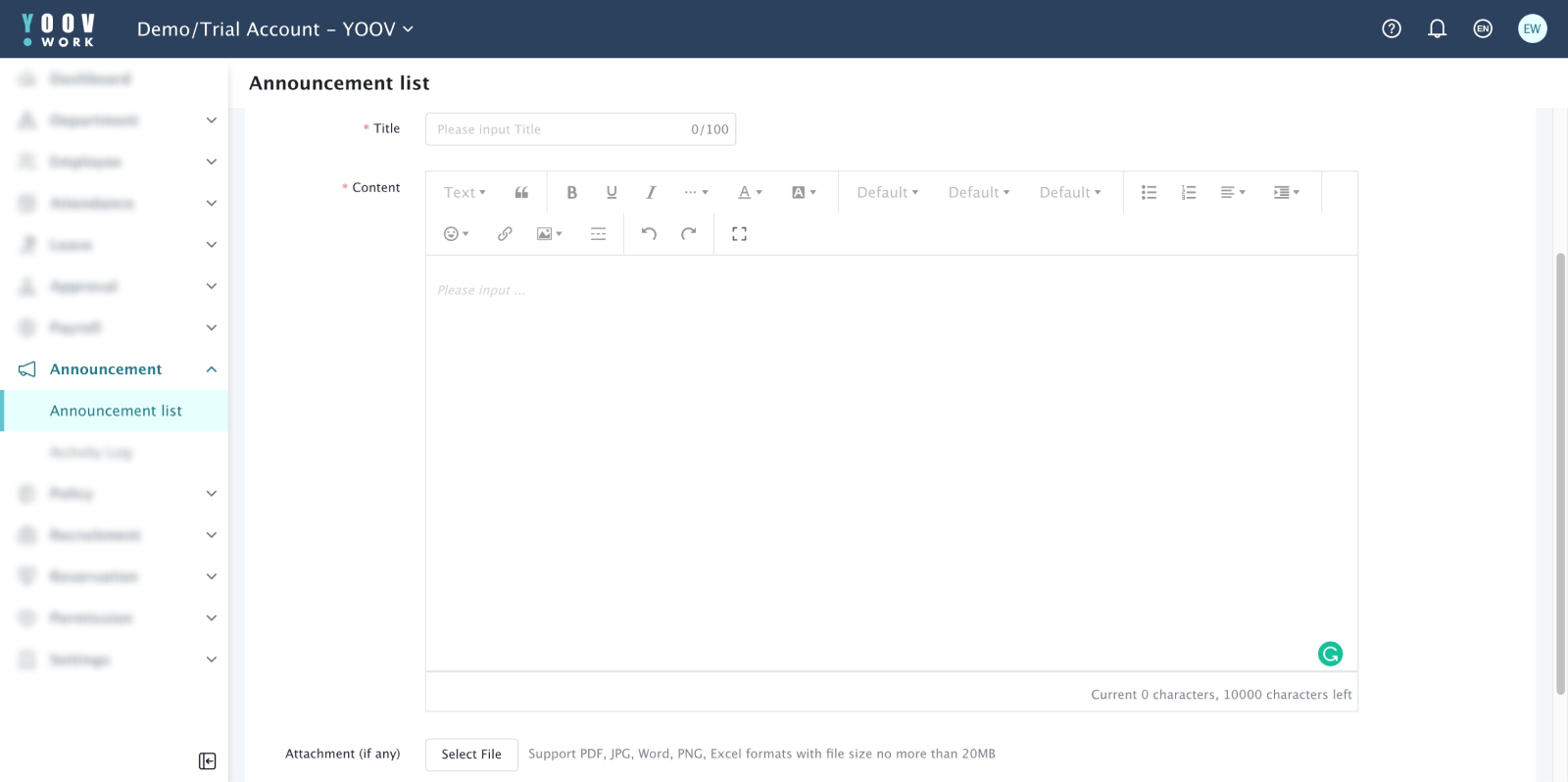
Task: Open the text background color dropdown
Action: point(804,193)
